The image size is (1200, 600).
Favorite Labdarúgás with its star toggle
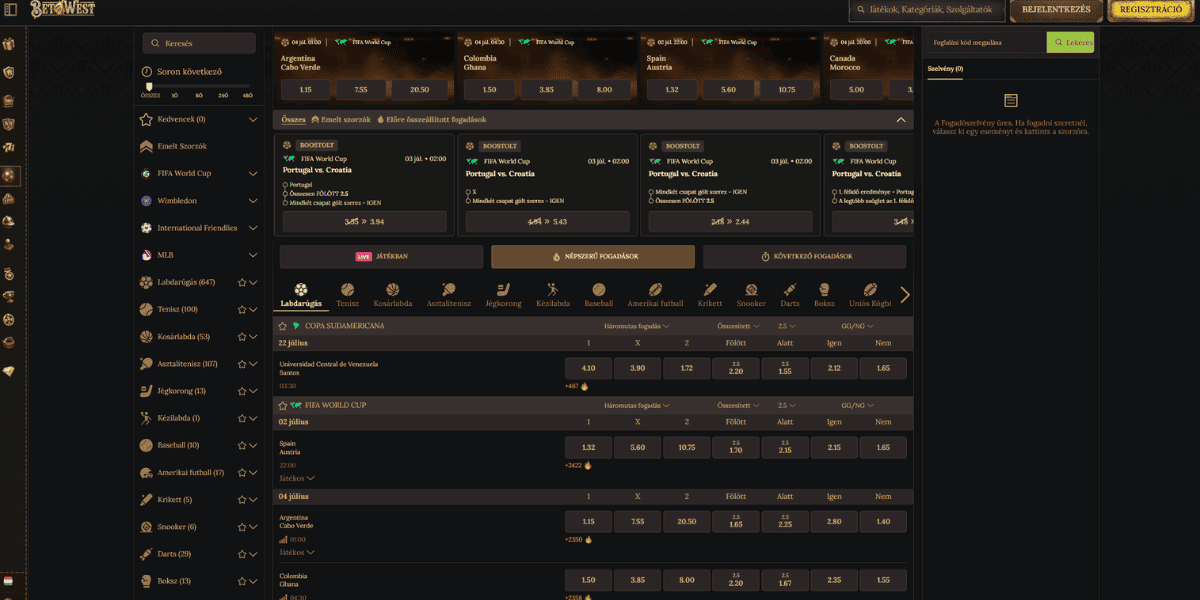(241, 282)
